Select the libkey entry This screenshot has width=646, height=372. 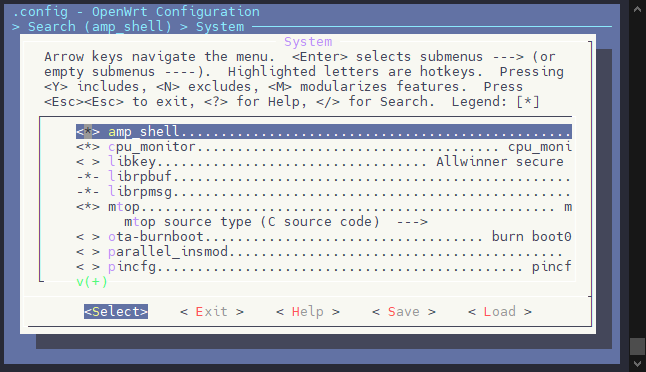pos(324,162)
